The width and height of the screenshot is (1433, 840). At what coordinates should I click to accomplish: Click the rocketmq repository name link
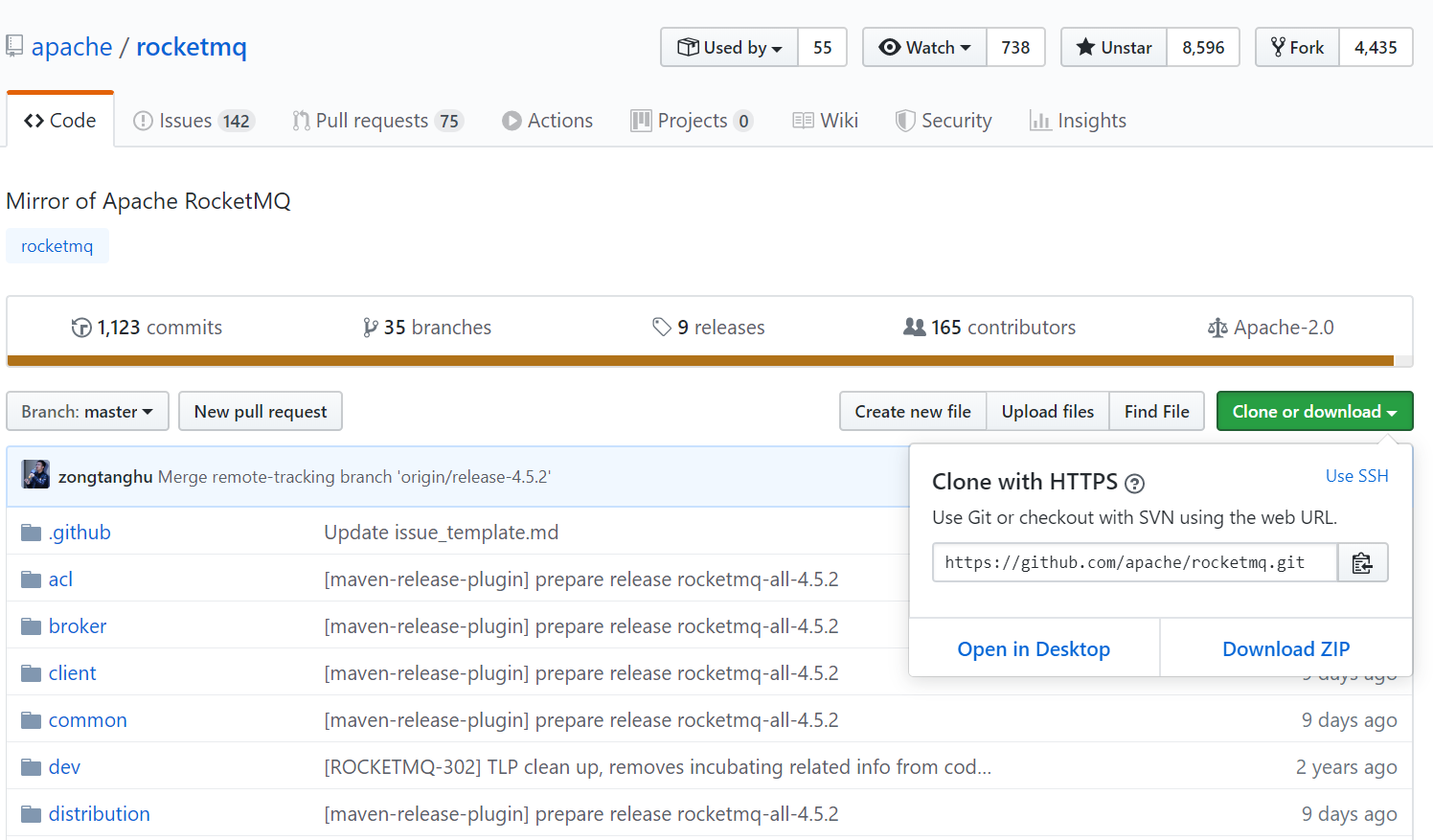click(x=192, y=47)
